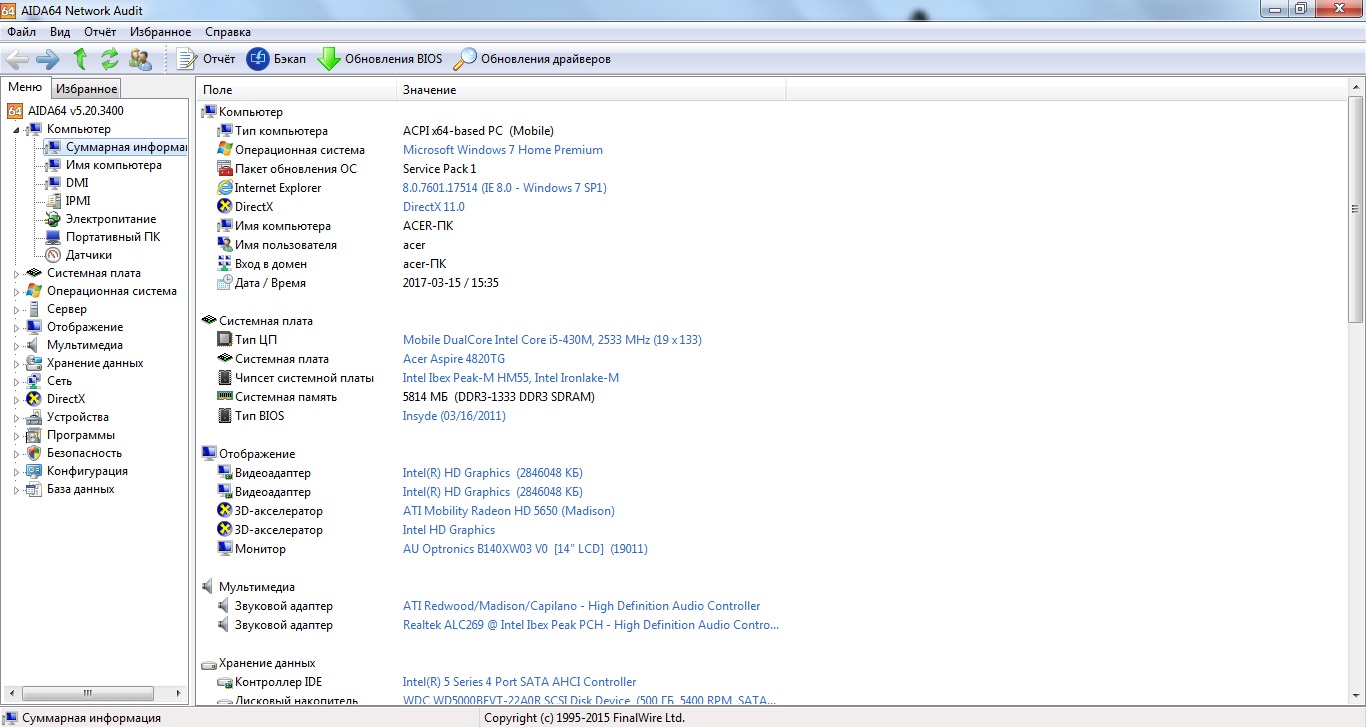Expand the Операционная система tree node
This screenshot has height=728, width=1366.
(x=16, y=292)
